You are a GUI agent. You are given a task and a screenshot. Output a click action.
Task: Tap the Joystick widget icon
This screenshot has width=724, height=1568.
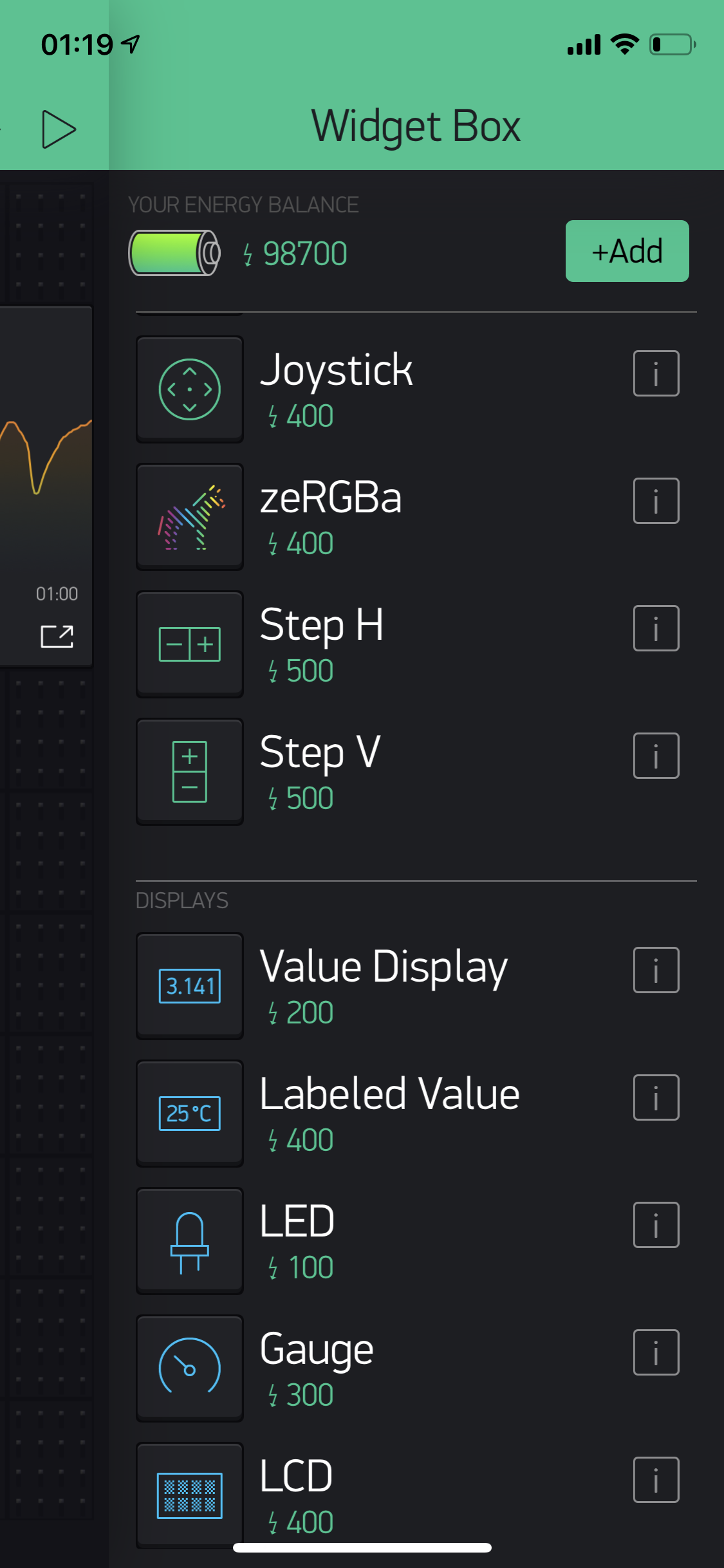(x=190, y=389)
